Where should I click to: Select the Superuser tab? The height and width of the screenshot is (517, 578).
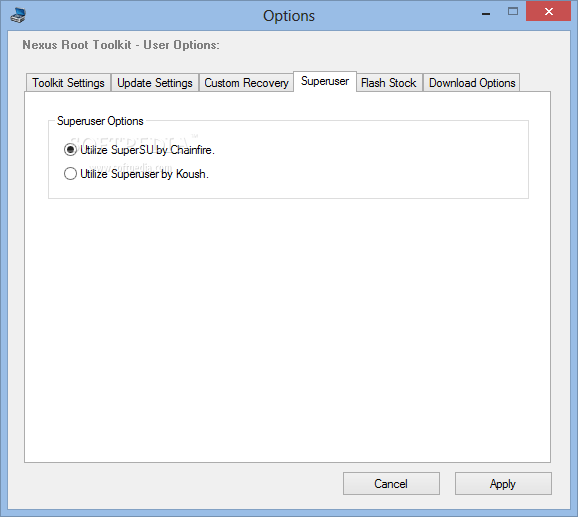pos(325,81)
